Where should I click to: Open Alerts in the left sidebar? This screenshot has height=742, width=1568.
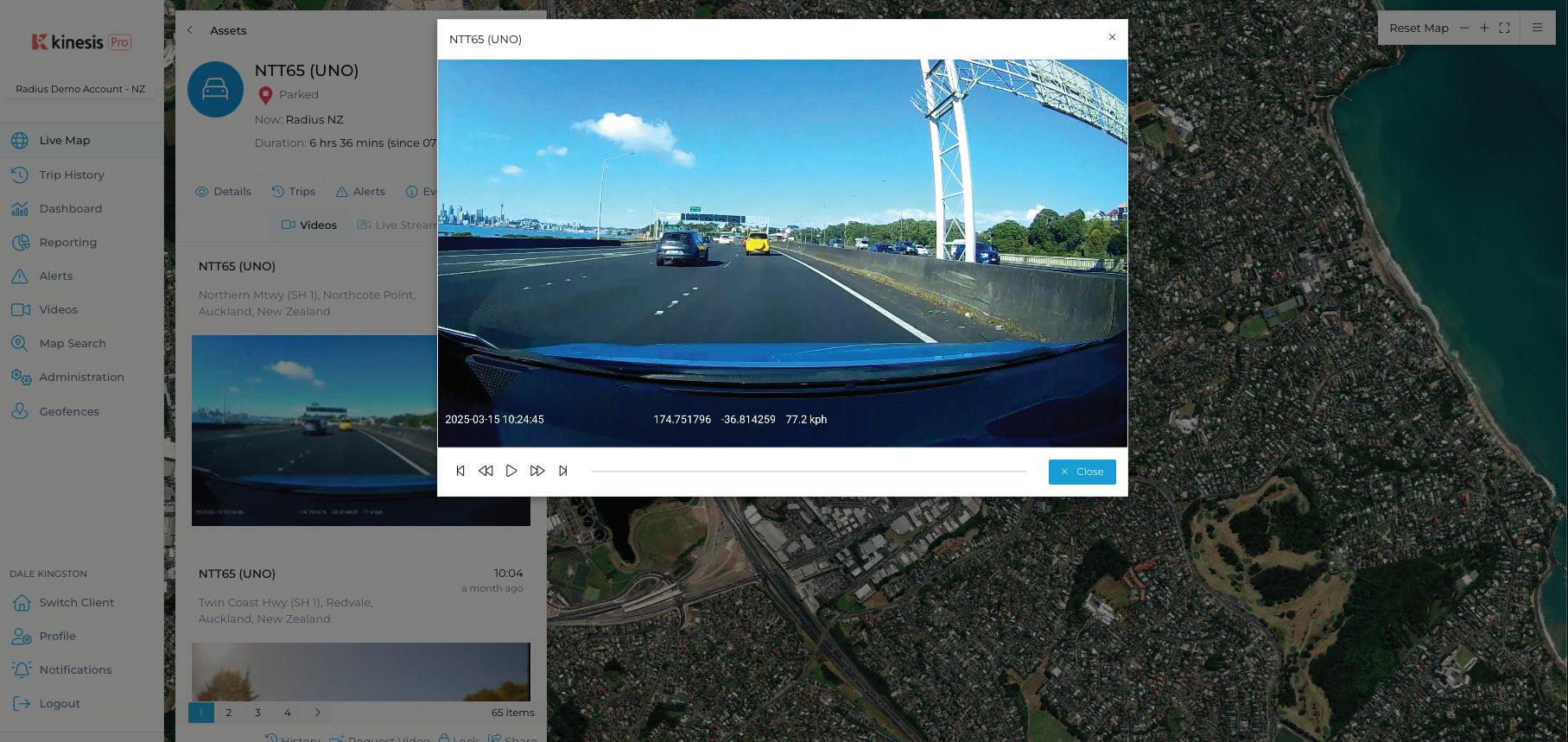[x=55, y=276]
